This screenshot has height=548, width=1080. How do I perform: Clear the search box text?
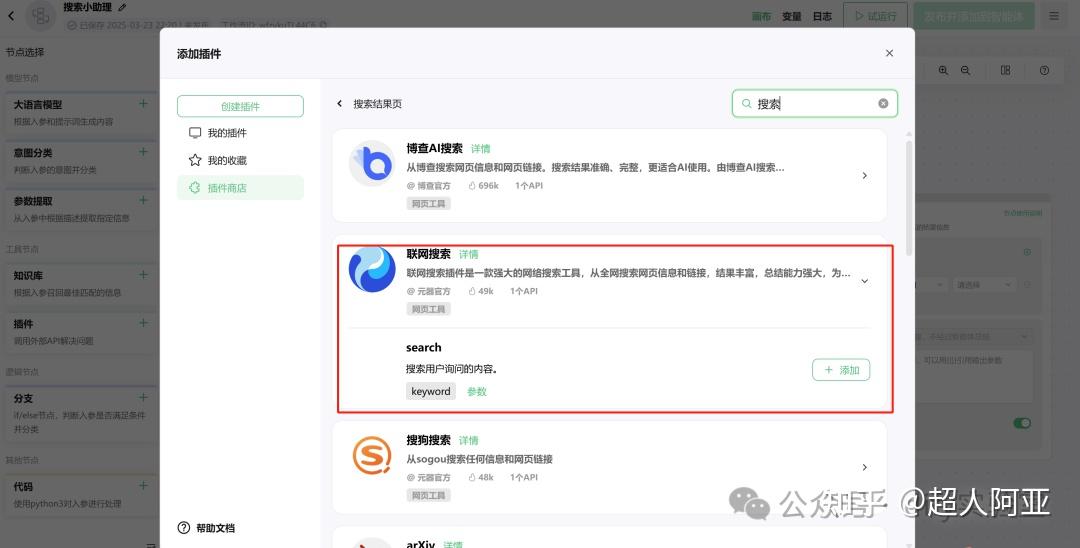[x=883, y=104]
